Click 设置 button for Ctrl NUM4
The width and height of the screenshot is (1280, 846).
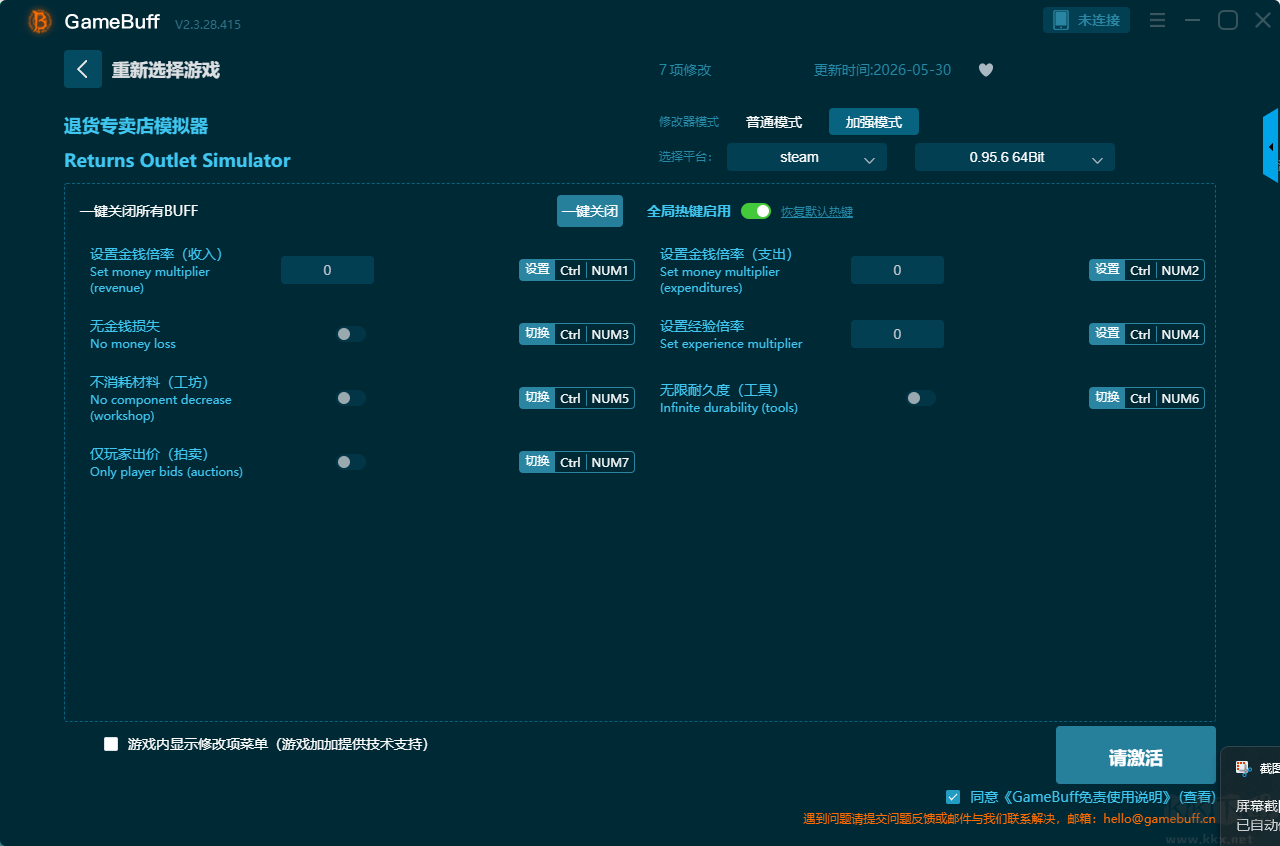point(1107,334)
